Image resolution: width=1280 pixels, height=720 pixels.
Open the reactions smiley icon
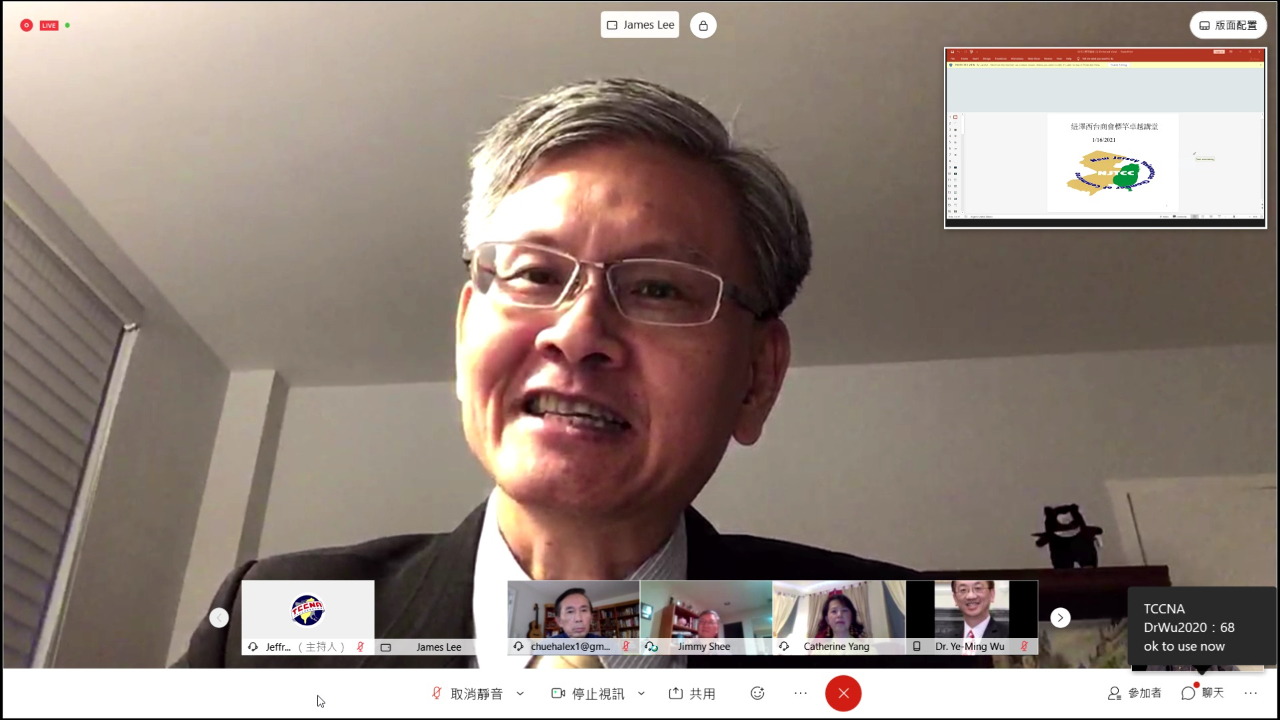click(x=757, y=693)
